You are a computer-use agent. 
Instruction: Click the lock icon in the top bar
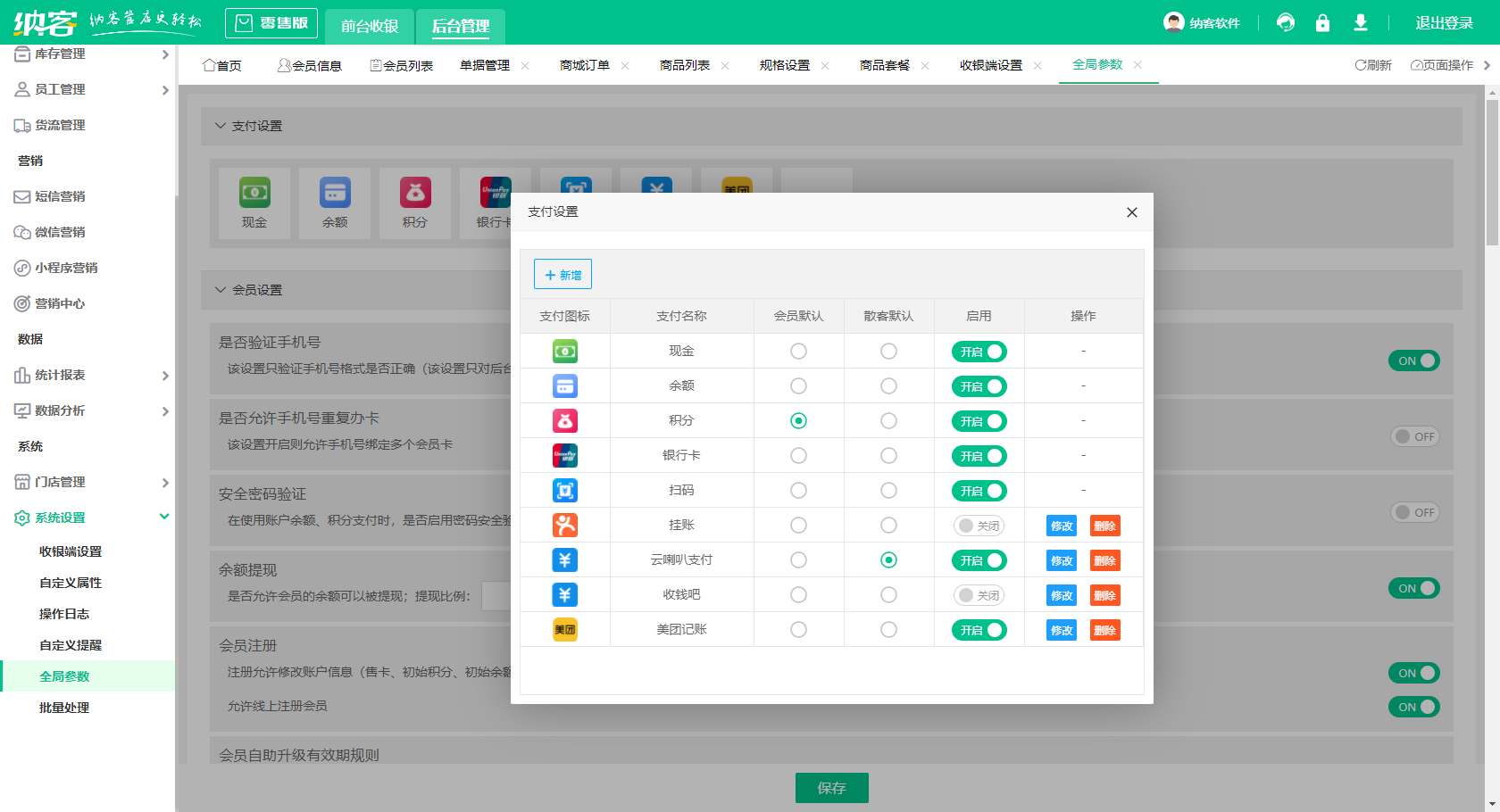(x=1322, y=22)
